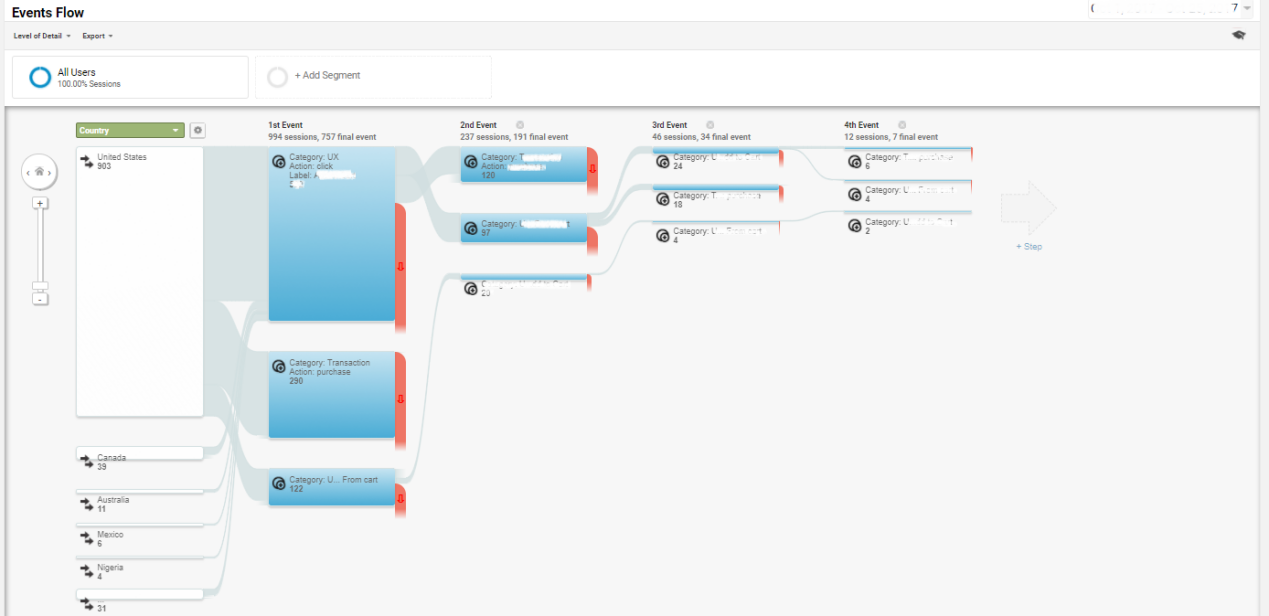Image resolution: width=1269 pixels, height=616 pixels.
Task: Click the United States traffic arrows icon
Action: (x=87, y=161)
